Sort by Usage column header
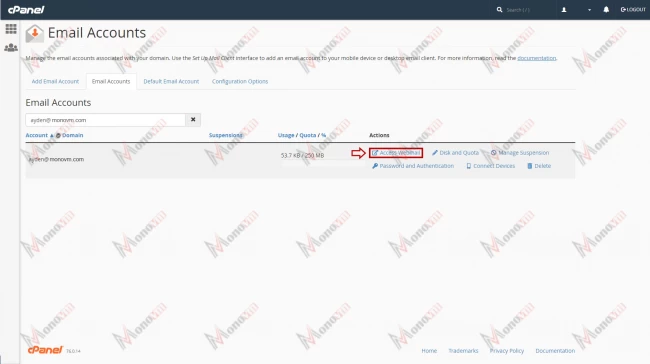 click(x=286, y=135)
